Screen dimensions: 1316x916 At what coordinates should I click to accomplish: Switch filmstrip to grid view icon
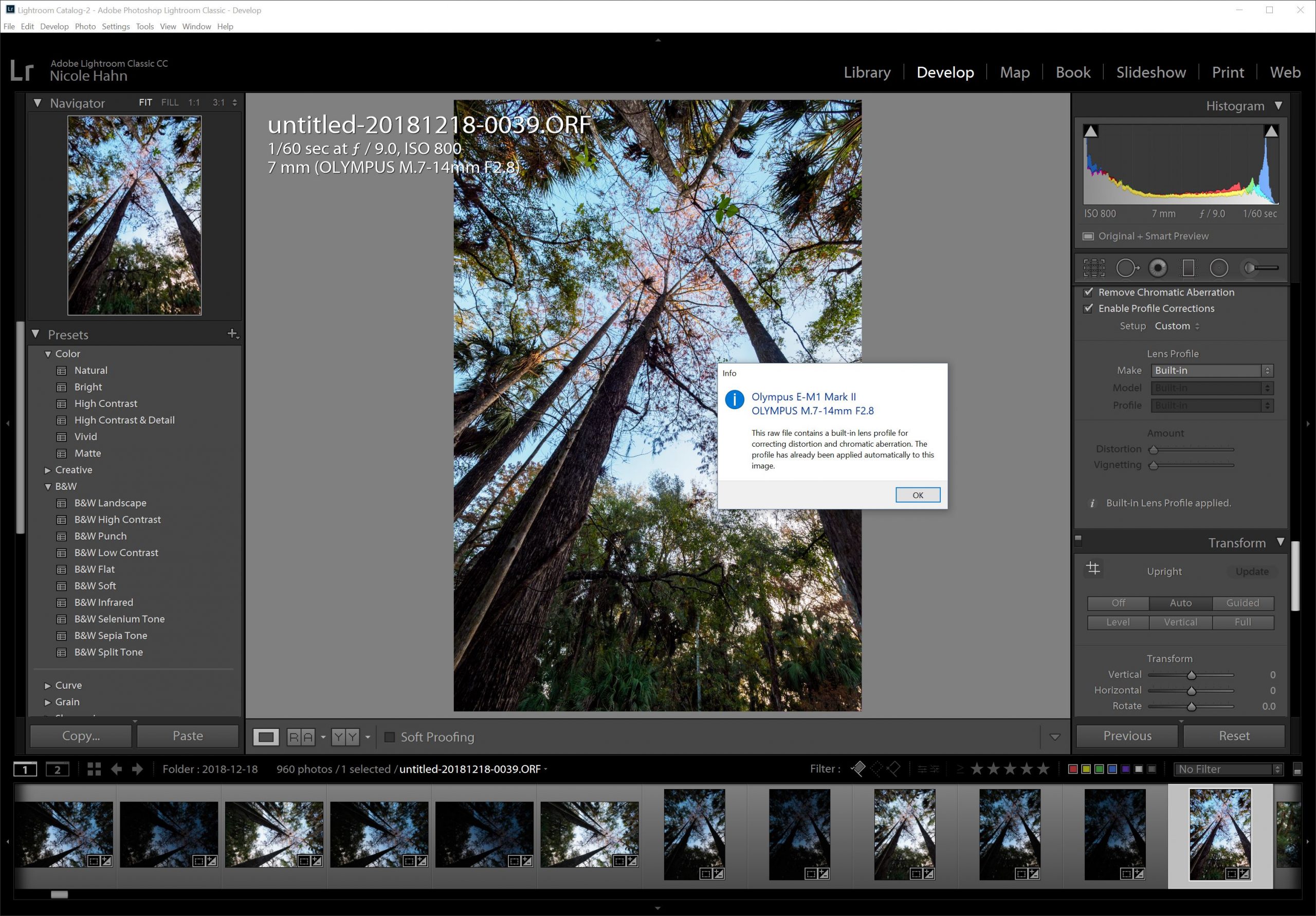pyautogui.click(x=94, y=768)
